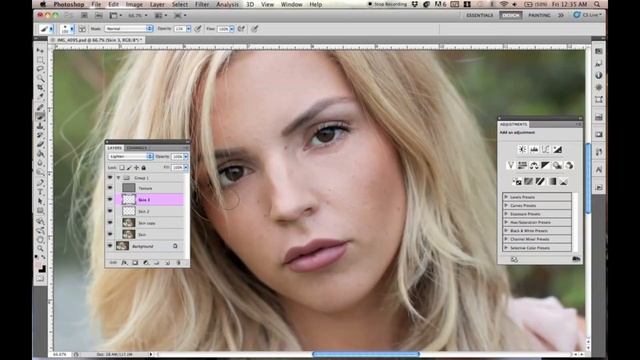The width and height of the screenshot is (640, 360).
Task: Click the horizontal scrollbar under the canvas
Action: click(x=366, y=354)
